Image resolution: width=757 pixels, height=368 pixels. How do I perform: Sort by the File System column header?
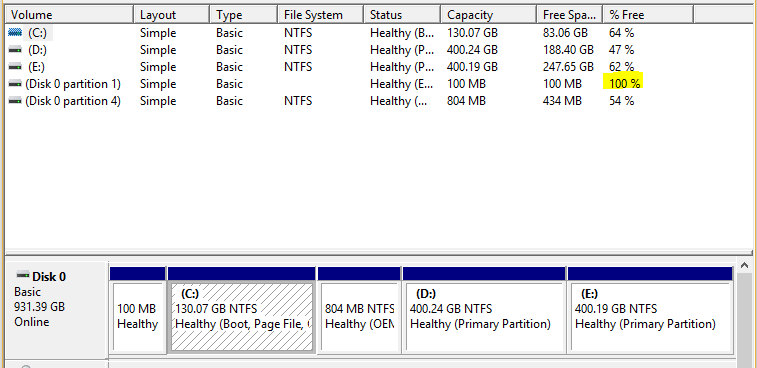(x=321, y=15)
